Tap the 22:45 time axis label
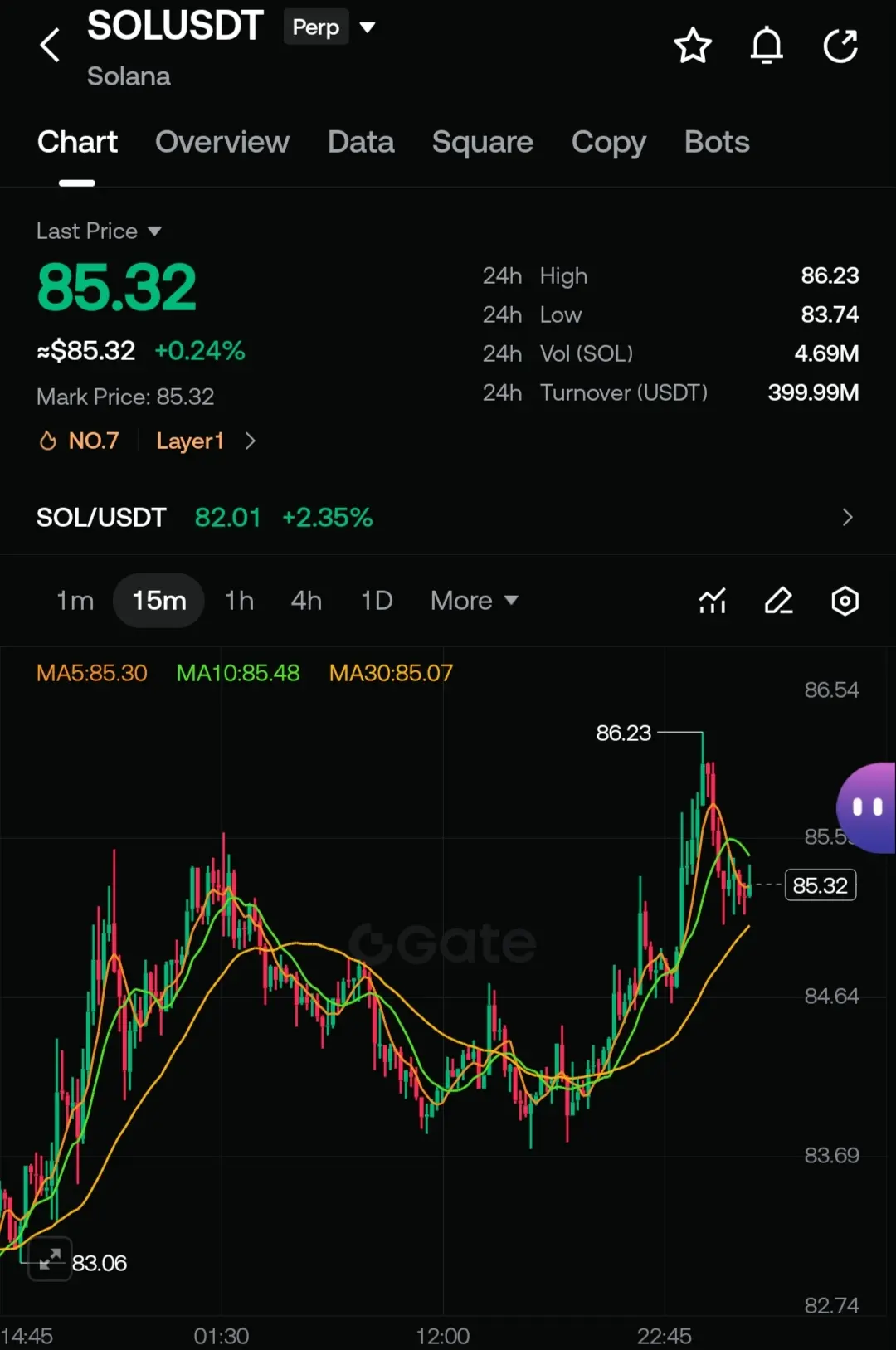The image size is (896, 1350). (x=664, y=1336)
